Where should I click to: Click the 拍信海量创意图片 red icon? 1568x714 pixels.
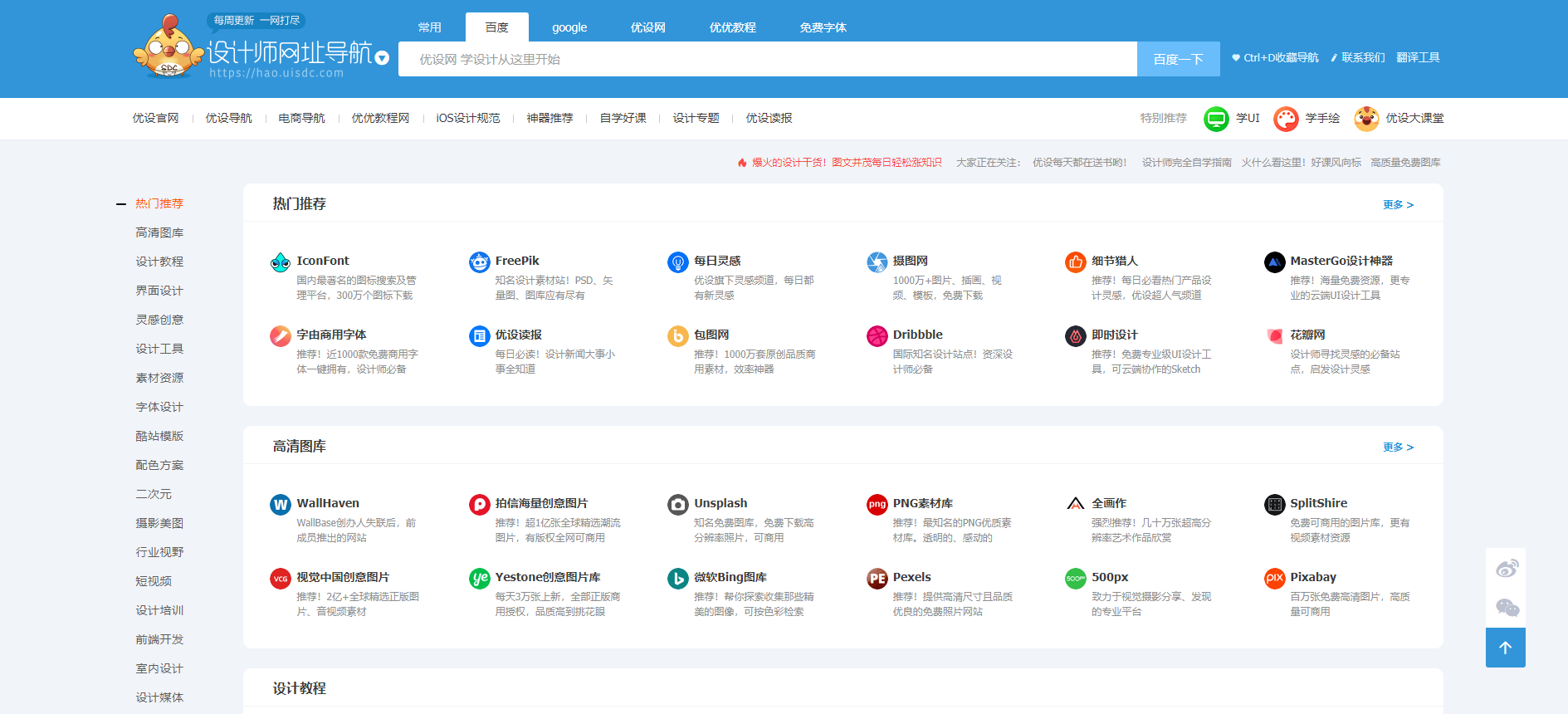pos(479,505)
